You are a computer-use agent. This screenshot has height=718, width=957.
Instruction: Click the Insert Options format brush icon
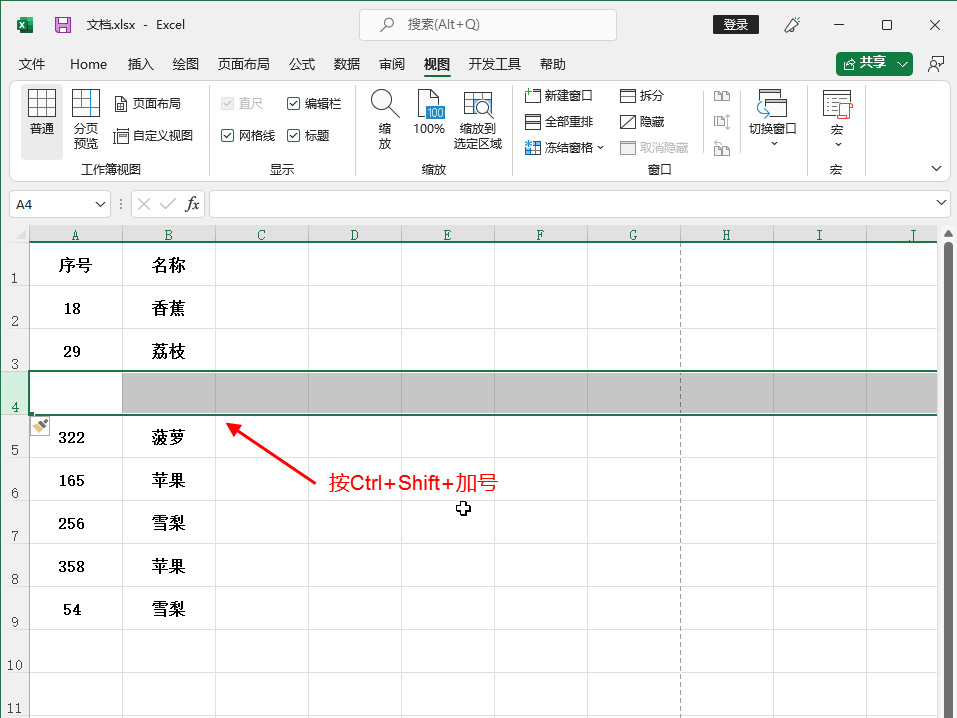[40, 426]
